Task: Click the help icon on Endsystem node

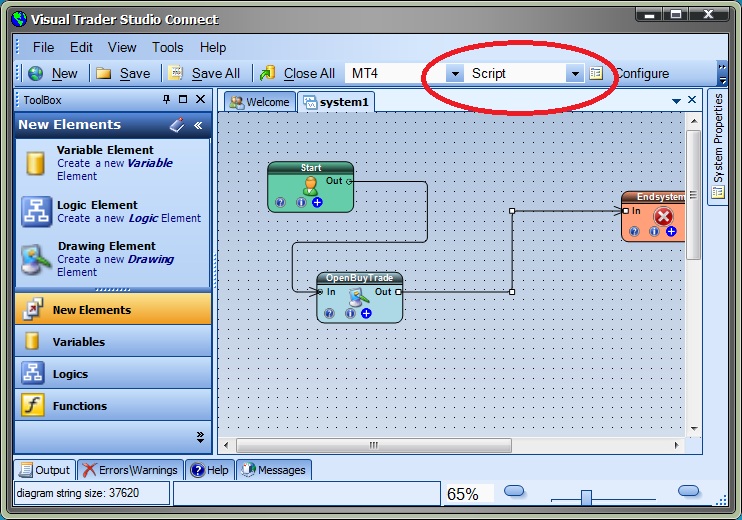Action: click(634, 231)
